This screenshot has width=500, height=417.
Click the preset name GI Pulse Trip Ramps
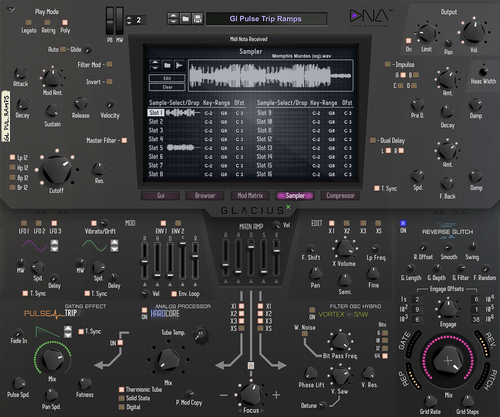tap(265, 19)
